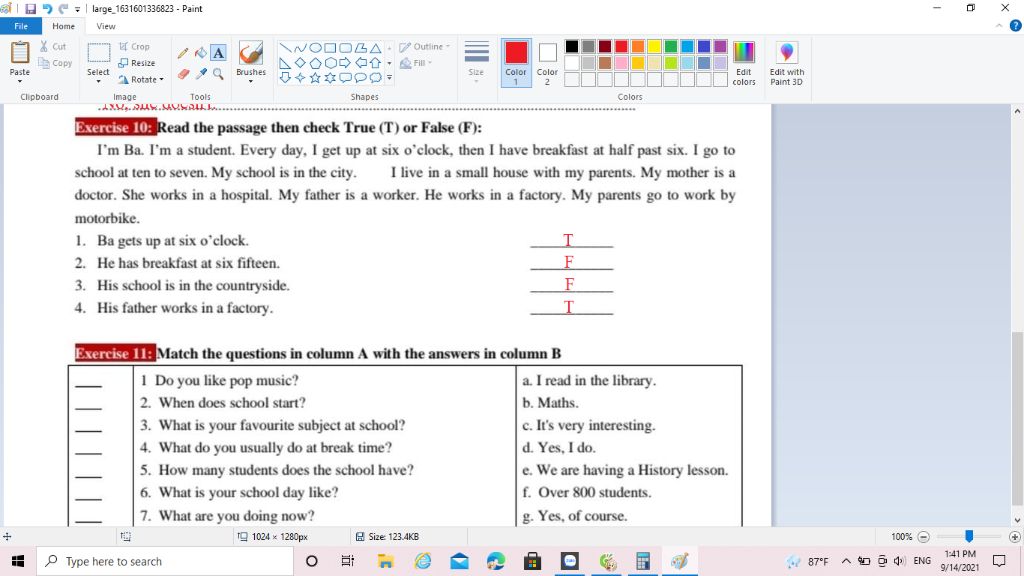Pick the yellow color swatch

654,46
